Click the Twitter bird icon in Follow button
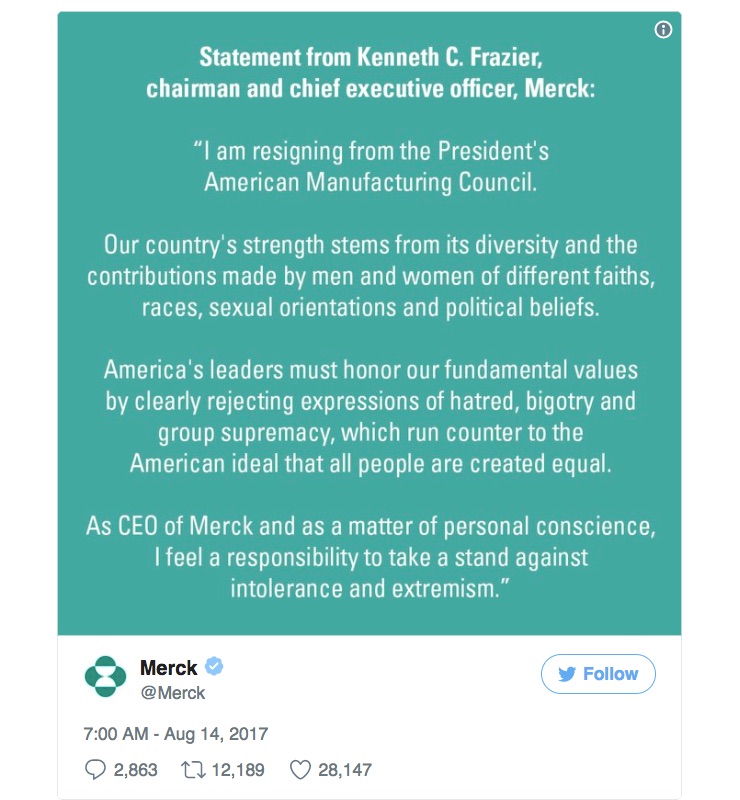The height and width of the screenshot is (800, 740). (x=566, y=674)
